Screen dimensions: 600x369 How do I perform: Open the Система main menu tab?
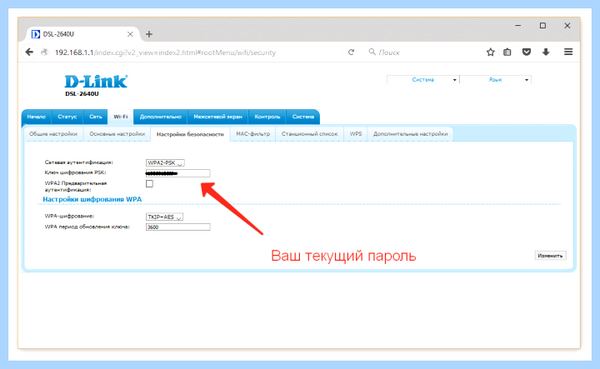(x=303, y=117)
